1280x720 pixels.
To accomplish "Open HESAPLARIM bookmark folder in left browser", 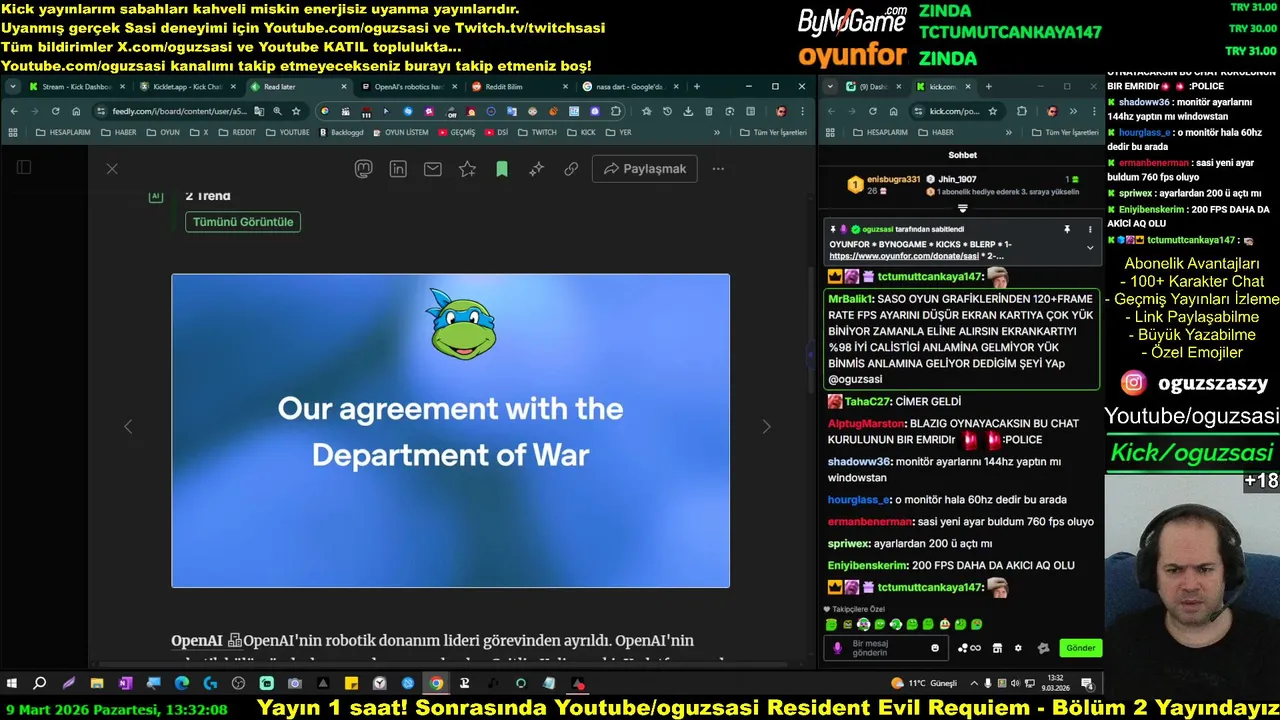I will point(62,132).
